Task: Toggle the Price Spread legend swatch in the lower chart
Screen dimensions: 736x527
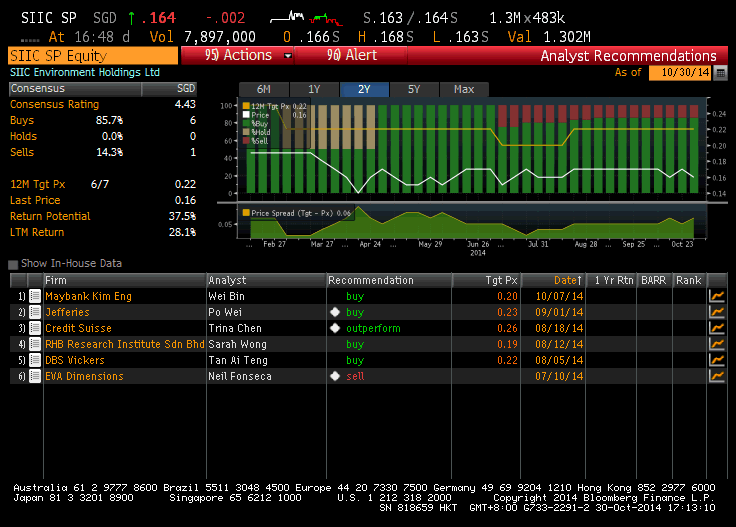Action: [246, 213]
